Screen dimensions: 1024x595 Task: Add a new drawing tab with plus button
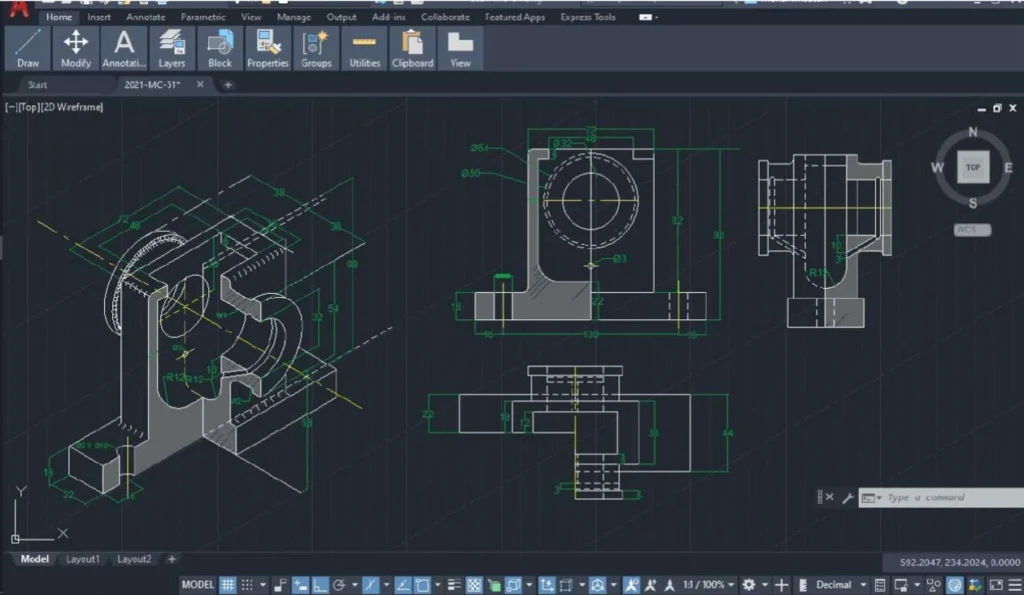[x=228, y=85]
